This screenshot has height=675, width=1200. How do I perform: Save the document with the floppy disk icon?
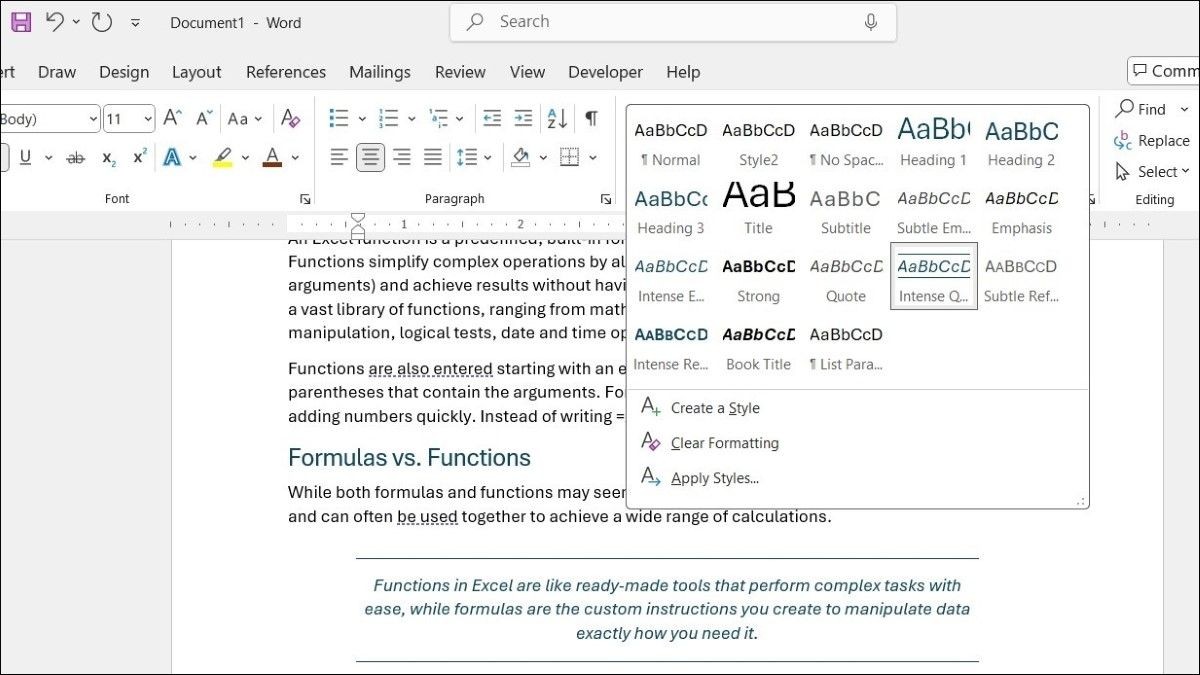21,22
